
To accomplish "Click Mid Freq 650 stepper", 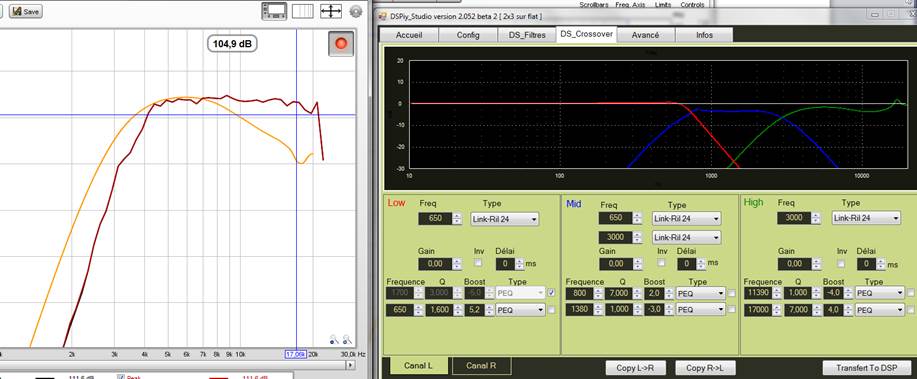I will [638, 219].
